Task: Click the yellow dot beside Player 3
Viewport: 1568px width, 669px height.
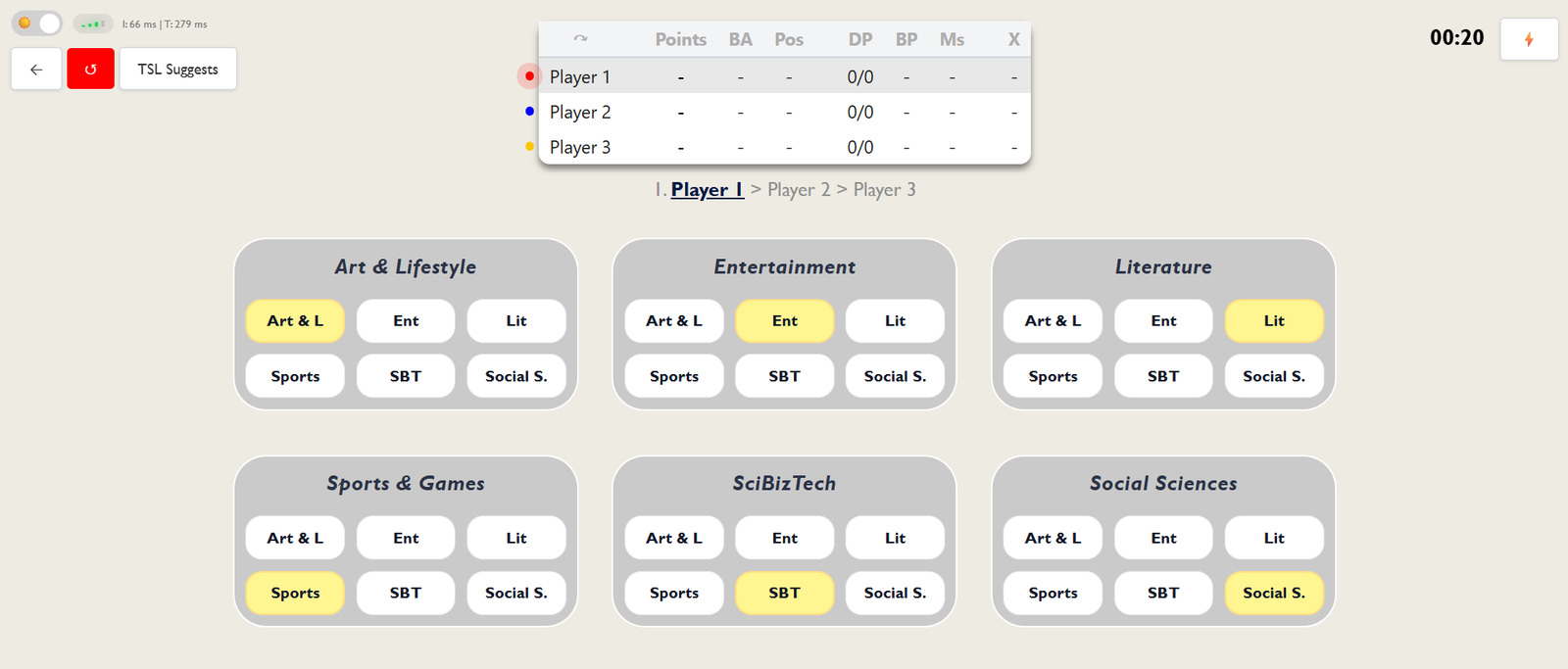Action: (x=529, y=147)
